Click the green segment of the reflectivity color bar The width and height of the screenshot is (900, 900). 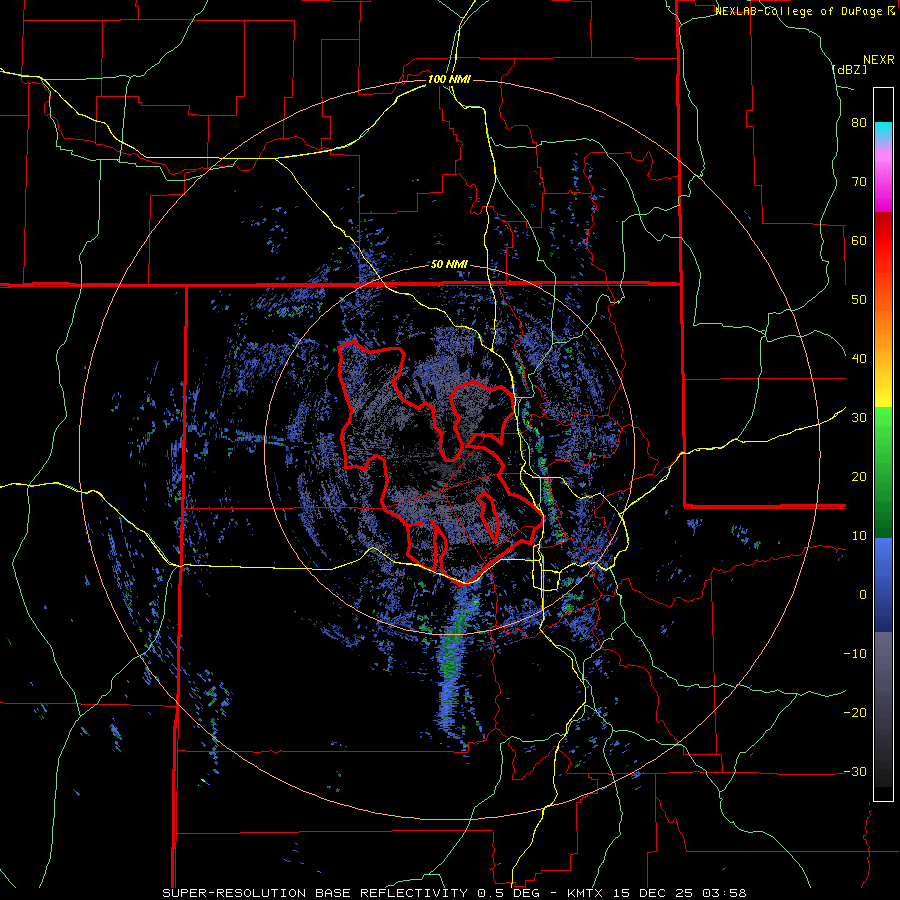(883, 472)
